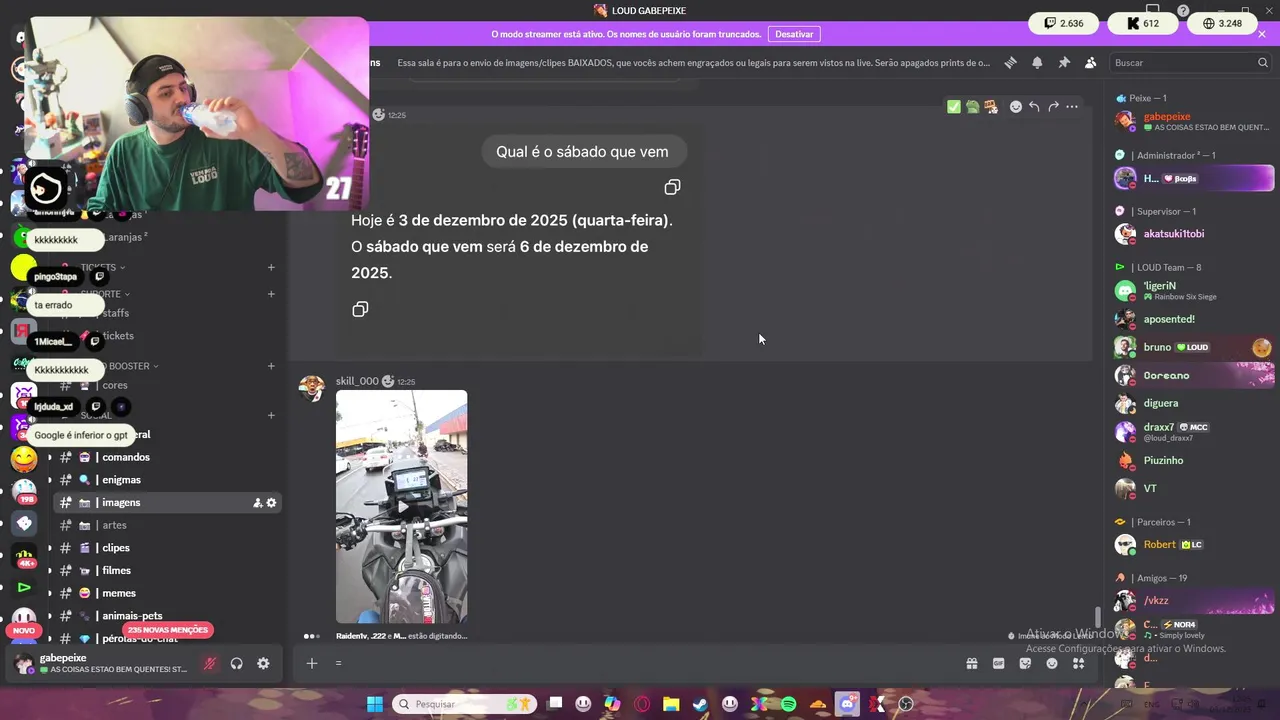
Task: Add green checkmark reaction to message
Action: coord(954,107)
